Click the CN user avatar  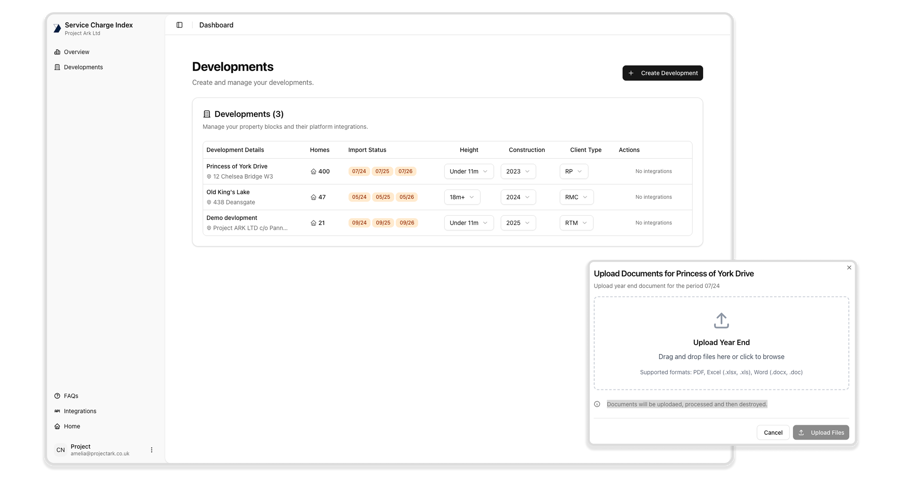click(x=60, y=450)
